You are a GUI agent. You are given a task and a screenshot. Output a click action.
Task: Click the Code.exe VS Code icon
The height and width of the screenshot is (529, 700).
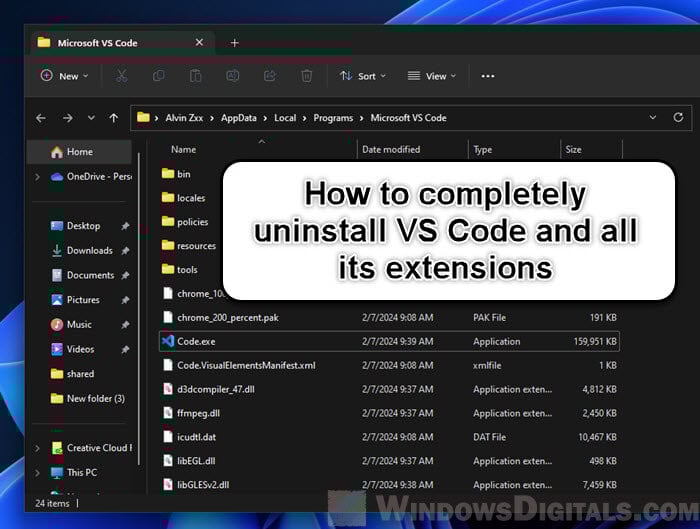point(168,341)
